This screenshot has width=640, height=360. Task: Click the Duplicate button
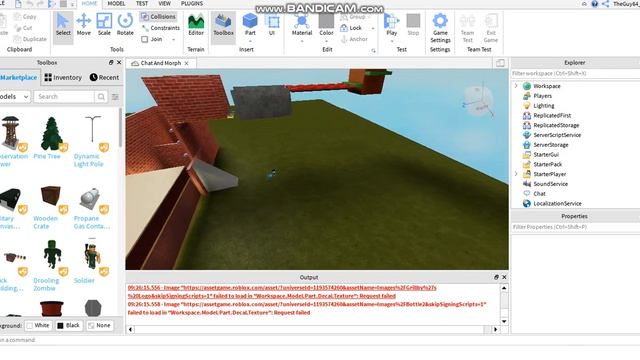click(30, 39)
